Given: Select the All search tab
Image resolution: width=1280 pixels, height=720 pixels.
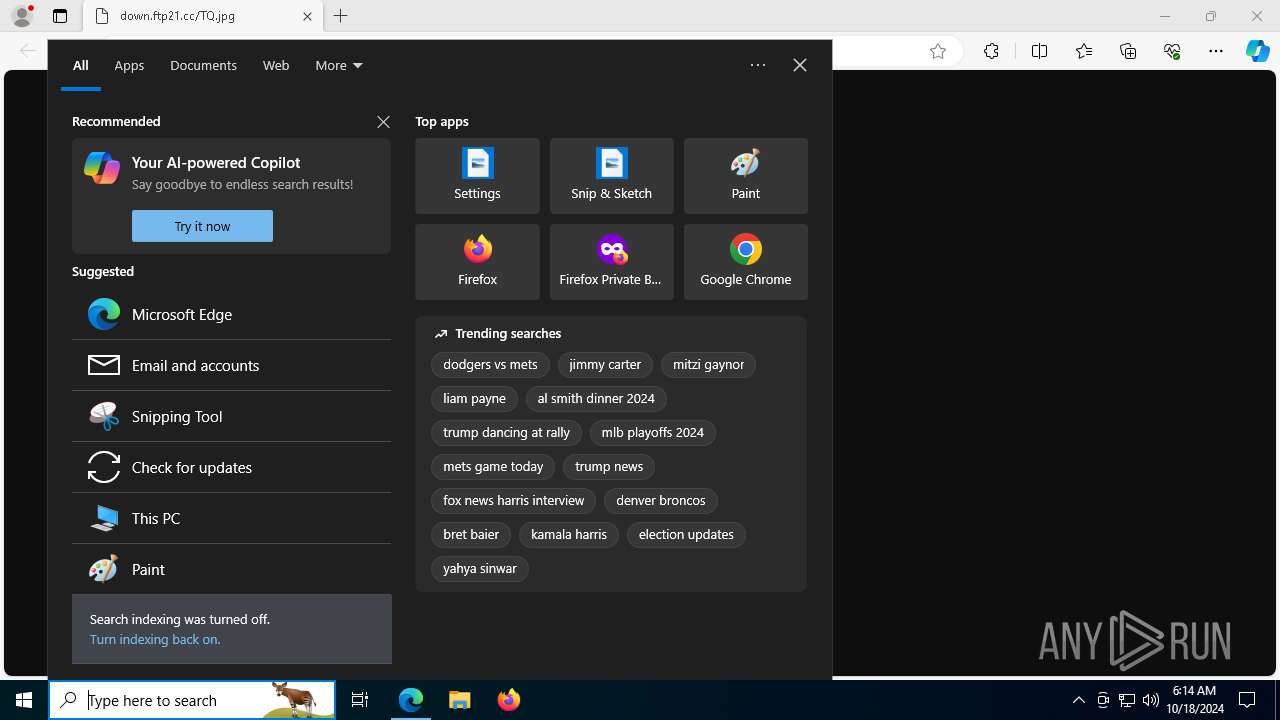Looking at the screenshot, I should [81, 65].
